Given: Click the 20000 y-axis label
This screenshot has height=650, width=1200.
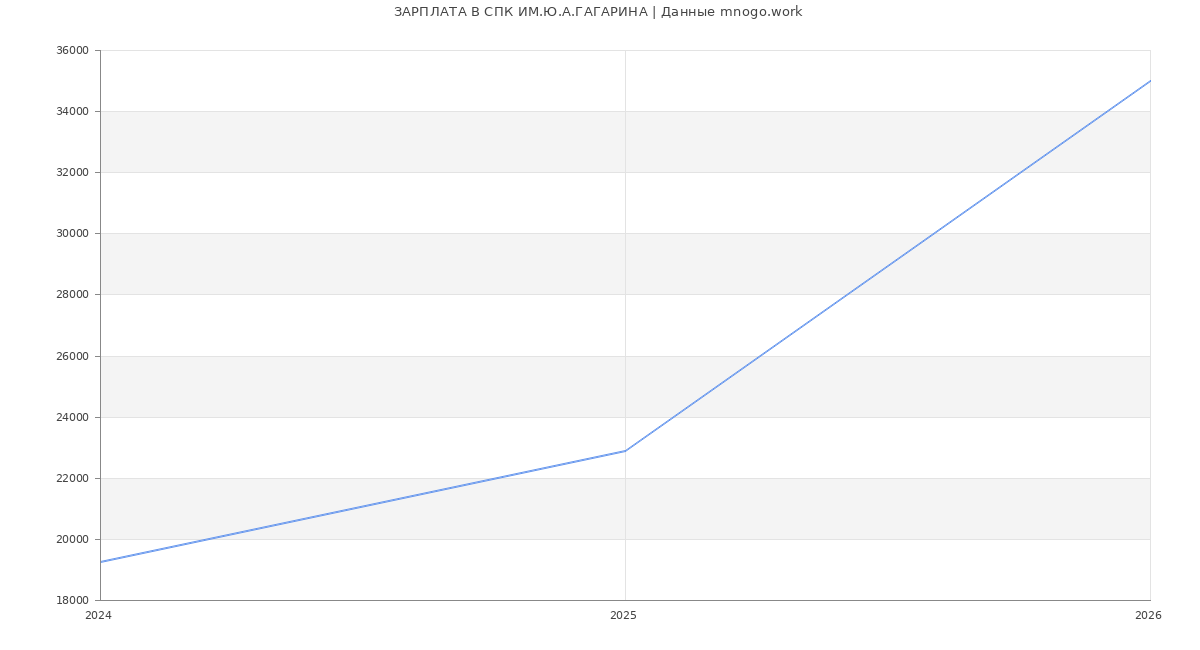Looking at the screenshot, I should click(x=72, y=540).
